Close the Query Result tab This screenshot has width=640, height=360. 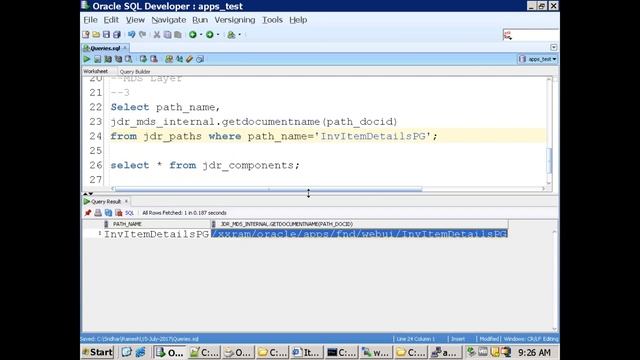(126, 201)
